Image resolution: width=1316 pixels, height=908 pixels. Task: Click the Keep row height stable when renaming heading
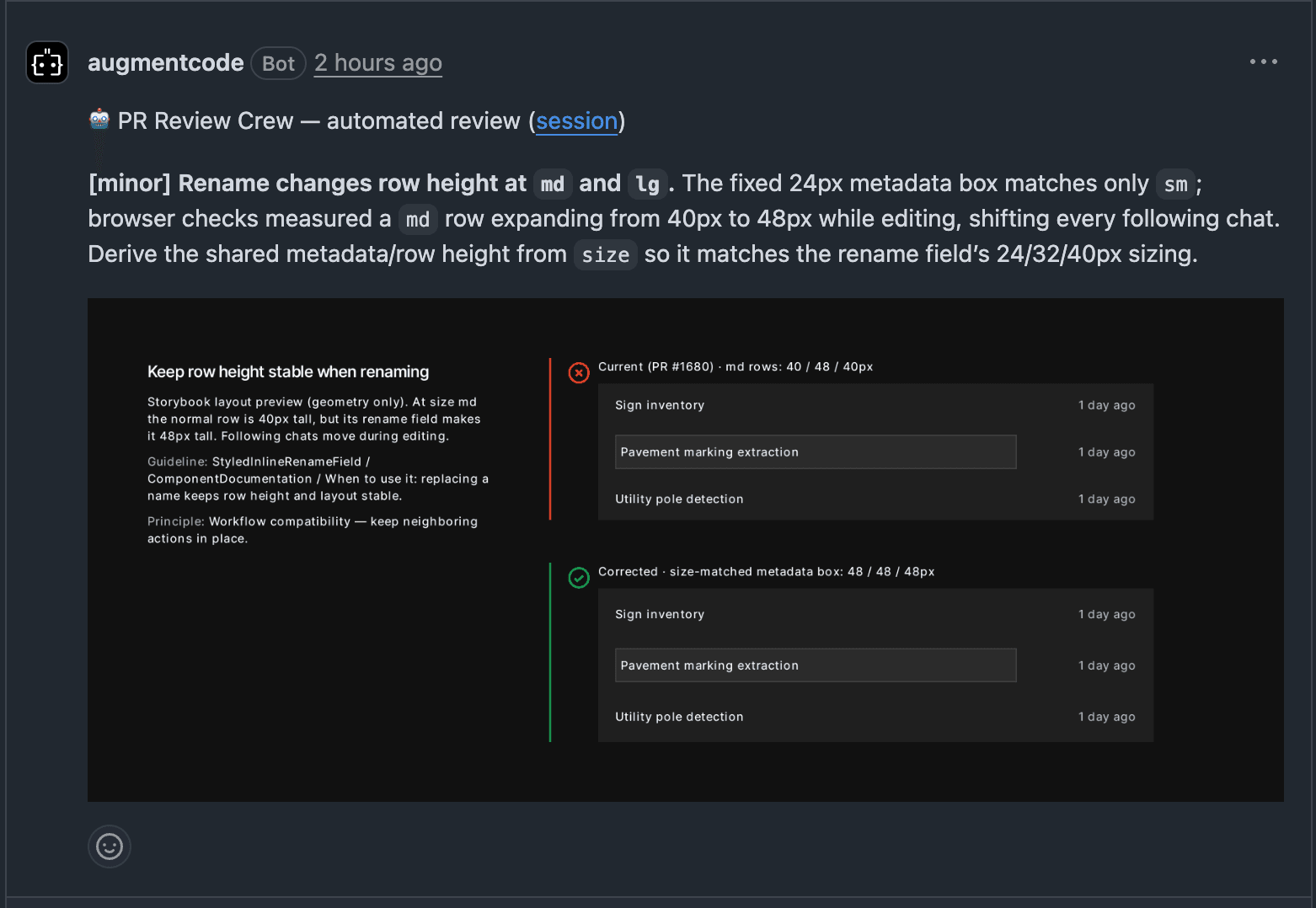(288, 371)
